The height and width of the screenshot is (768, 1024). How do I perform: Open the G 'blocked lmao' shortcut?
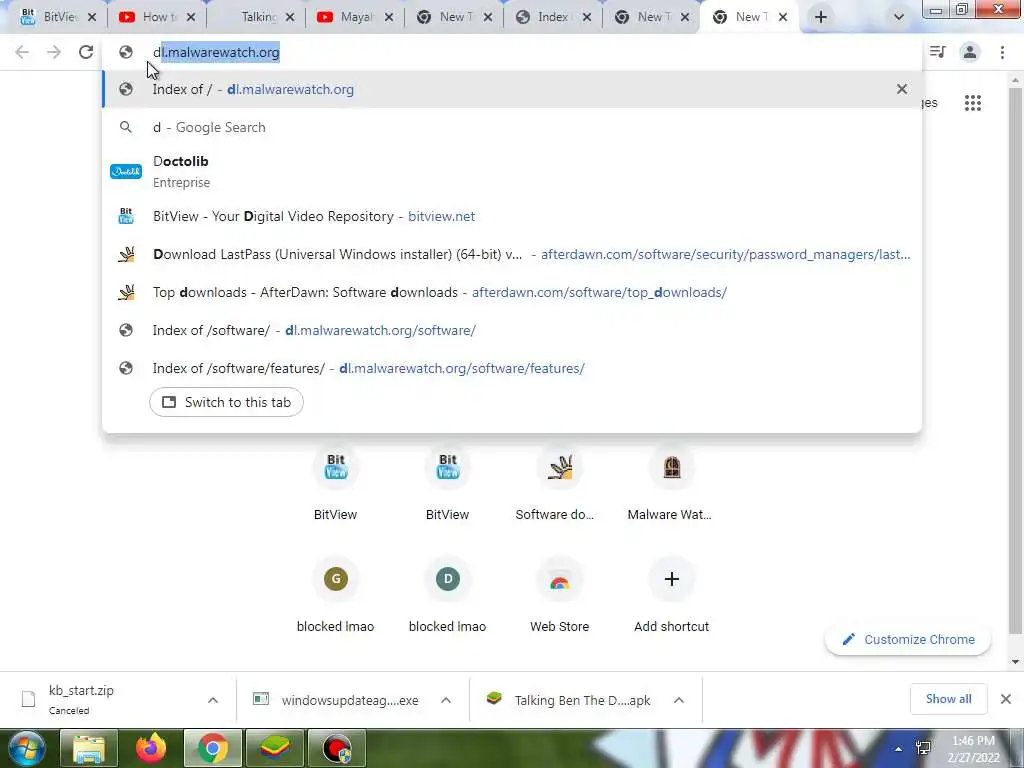pyautogui.click(x=336, y=596)
